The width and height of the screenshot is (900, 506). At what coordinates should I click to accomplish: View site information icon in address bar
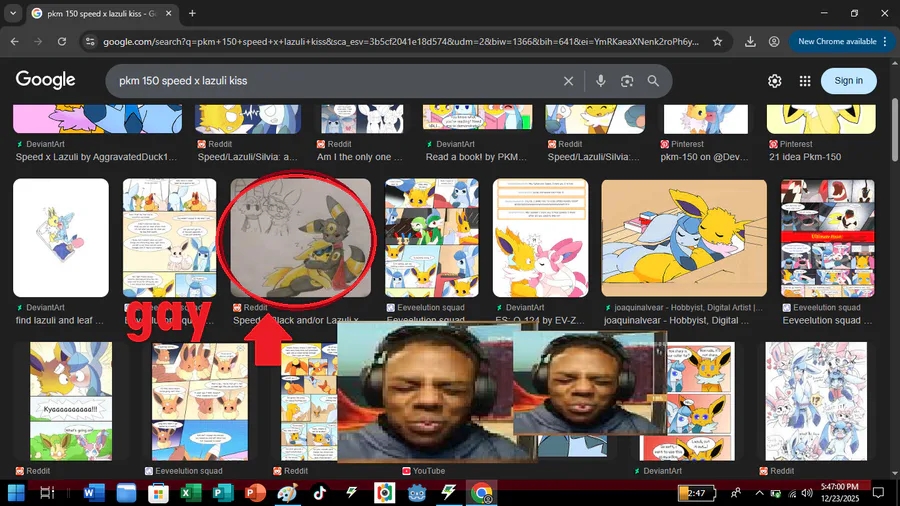[x=90, y=41]
